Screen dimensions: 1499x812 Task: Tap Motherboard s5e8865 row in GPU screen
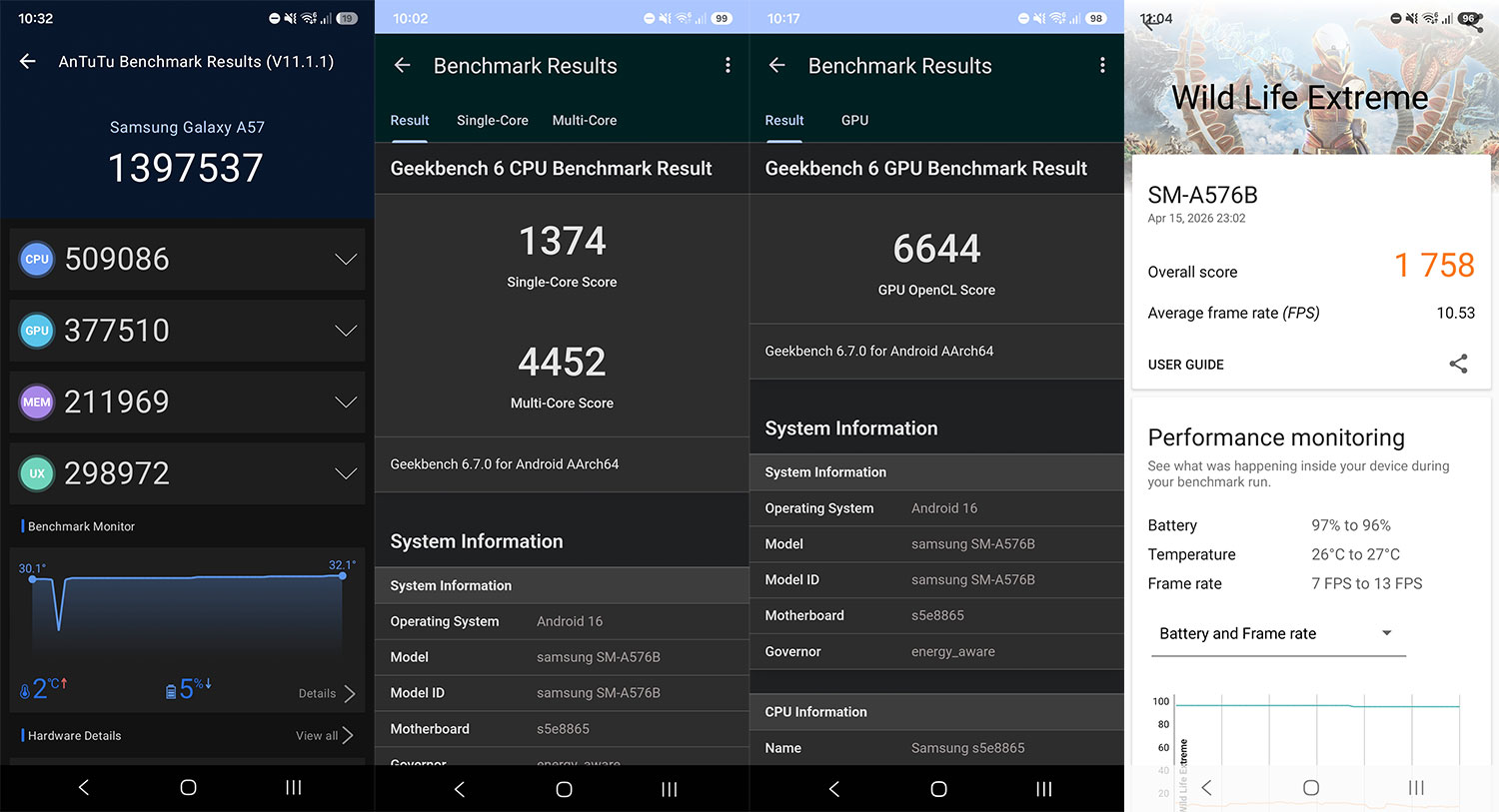pyautogui.click(x=936, y=615)
